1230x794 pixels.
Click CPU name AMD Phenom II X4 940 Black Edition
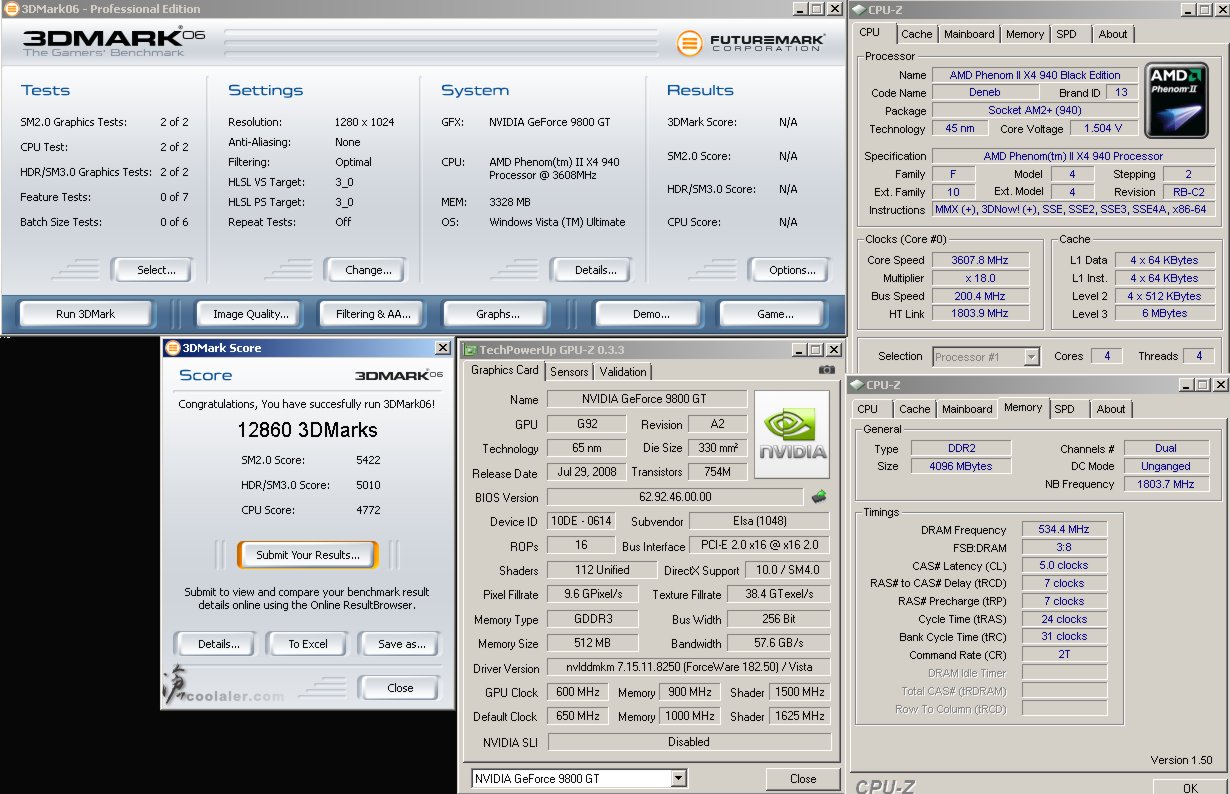(1034, 75)
